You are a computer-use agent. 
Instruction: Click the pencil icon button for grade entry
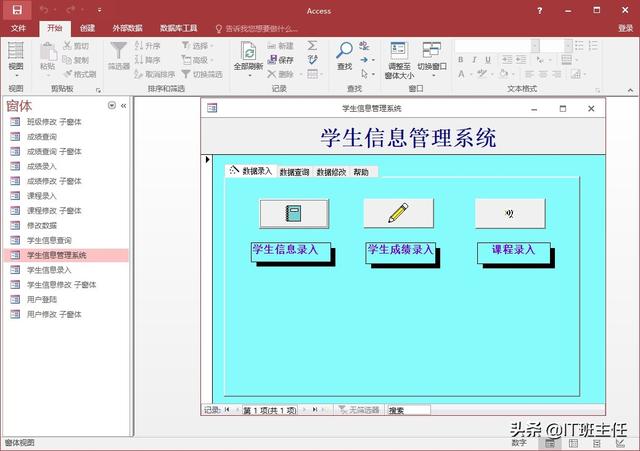tap(398, 213)
